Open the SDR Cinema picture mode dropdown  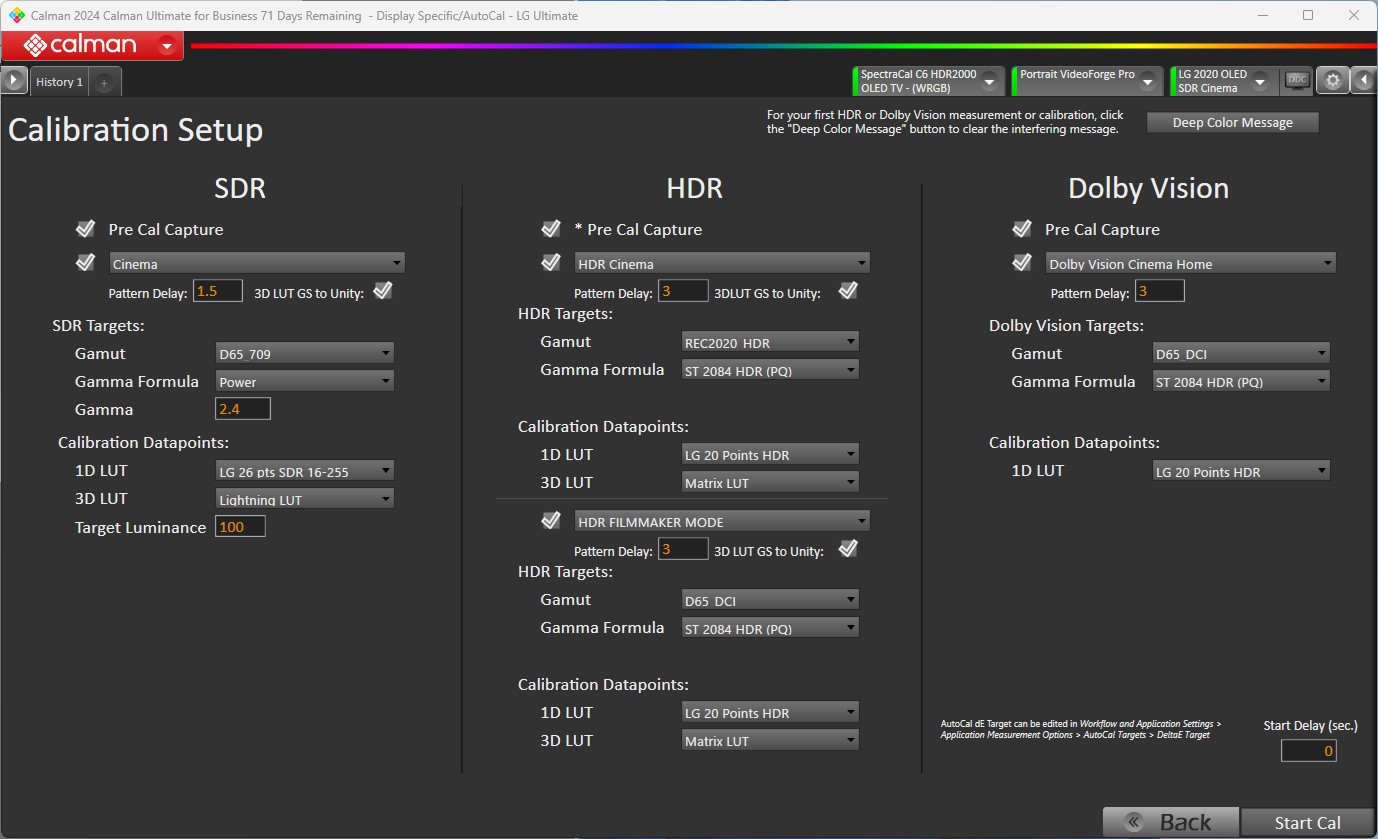point(257,264)
